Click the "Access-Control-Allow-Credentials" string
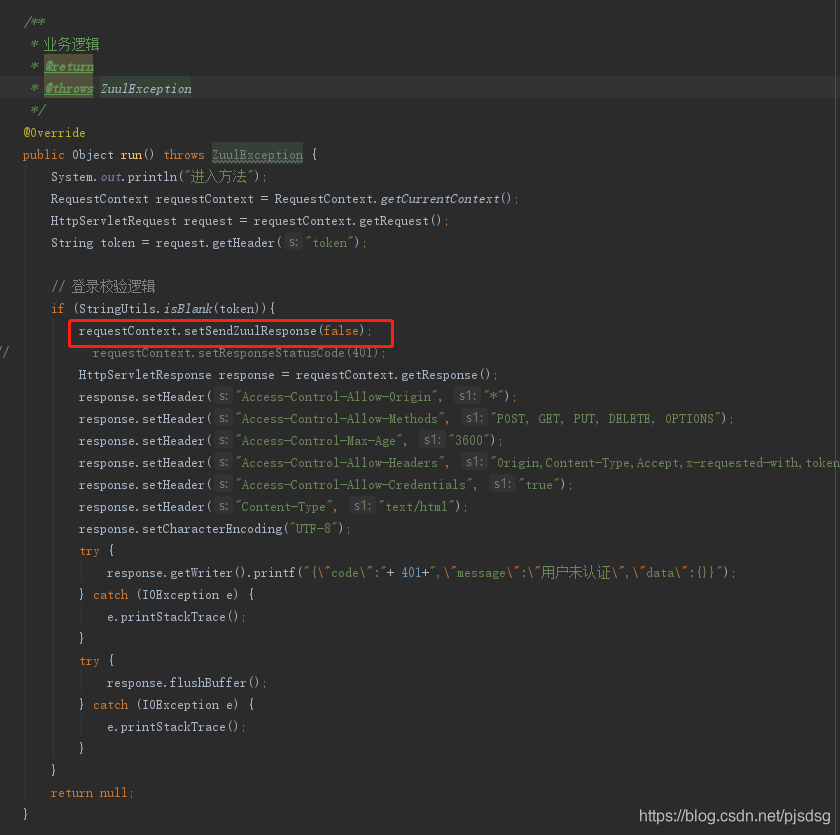Image resolution: width=840 pixels, height=835 pixels. [354, 485]
